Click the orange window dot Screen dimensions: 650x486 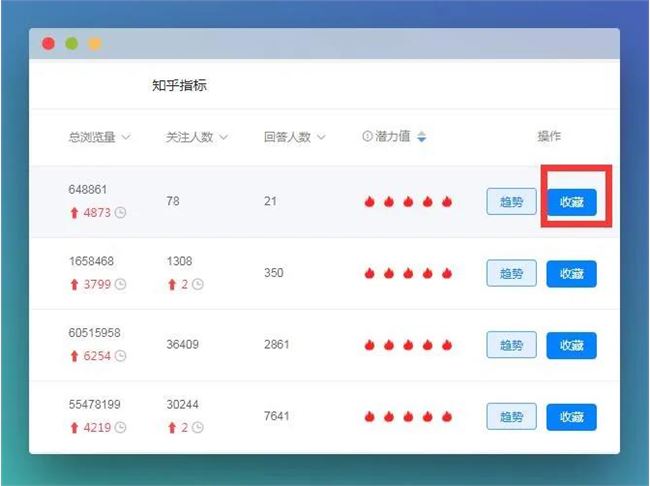pyautogui.click(x=95, y=44)
